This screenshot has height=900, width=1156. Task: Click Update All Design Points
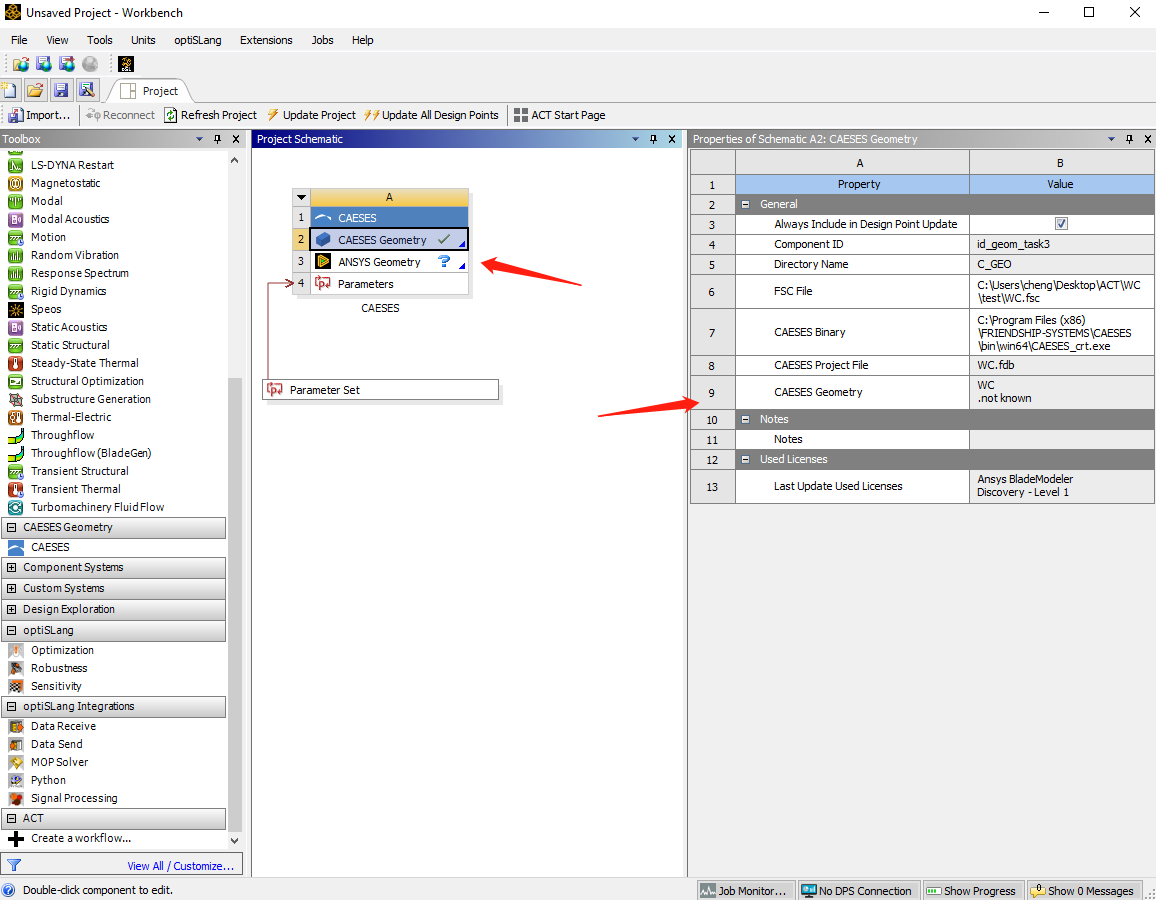tap(431, 115)
